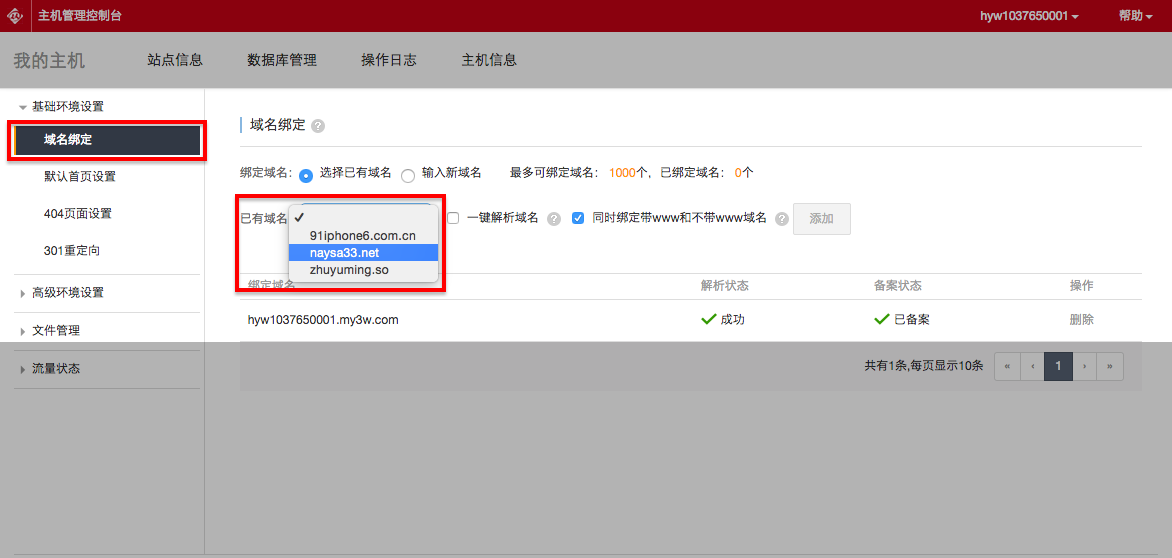Click the 添加 button
The height and width of the screenshot is (558, 1172).
(x=821, y=219)
